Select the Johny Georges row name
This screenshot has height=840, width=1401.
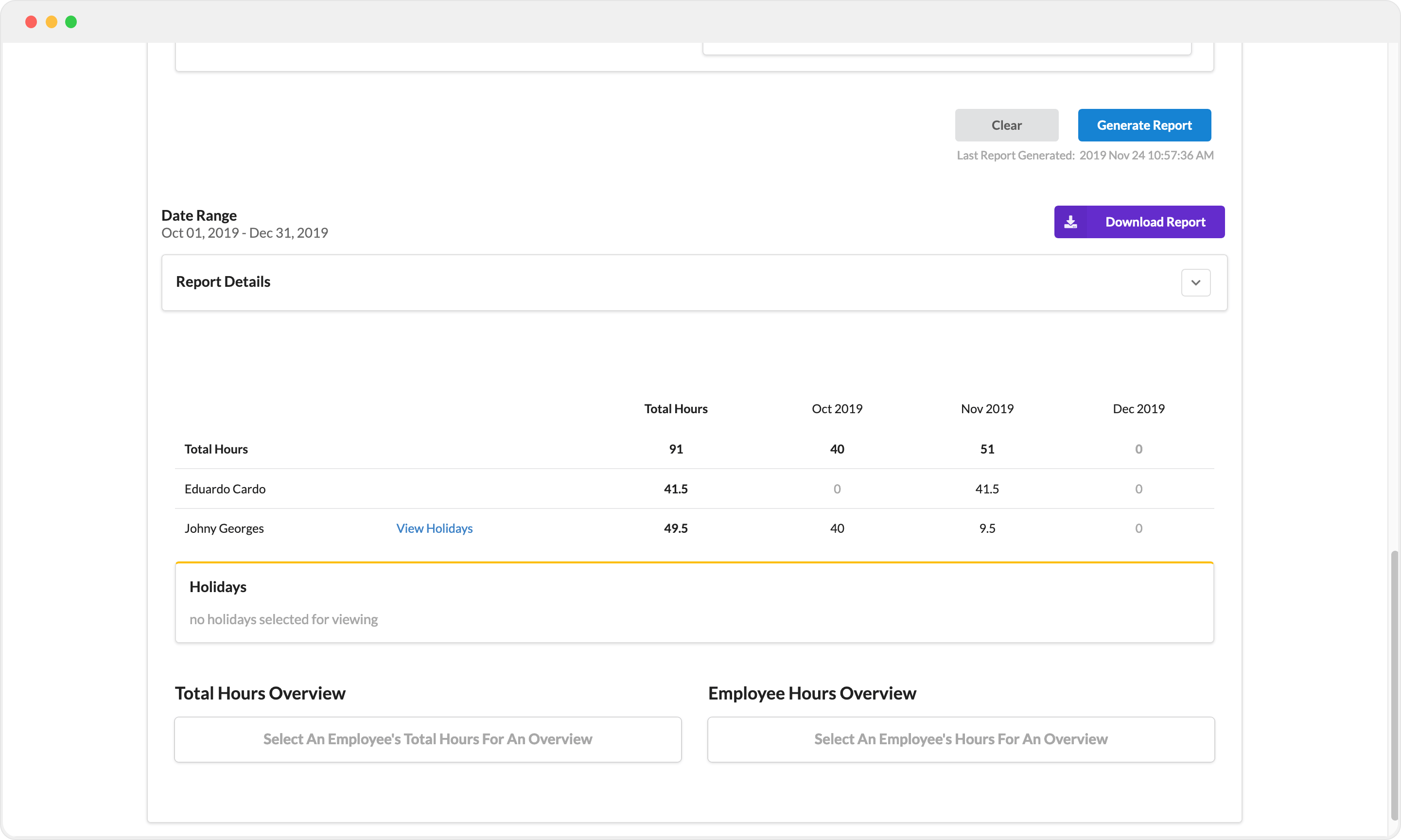(x=224, y=528)
